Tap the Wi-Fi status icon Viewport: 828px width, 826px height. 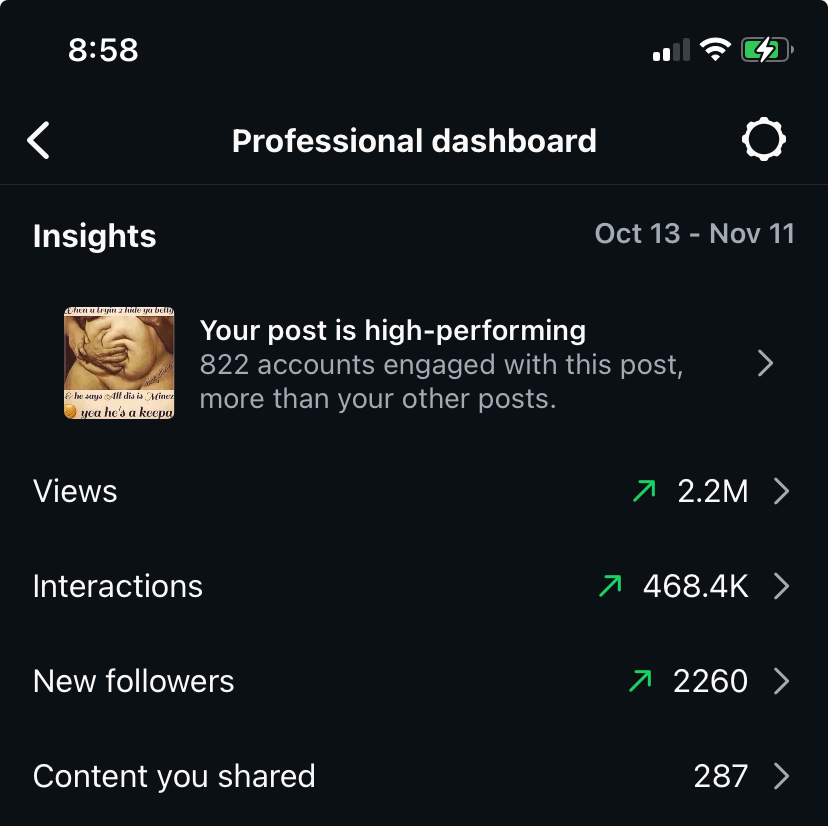click(715, 50)
